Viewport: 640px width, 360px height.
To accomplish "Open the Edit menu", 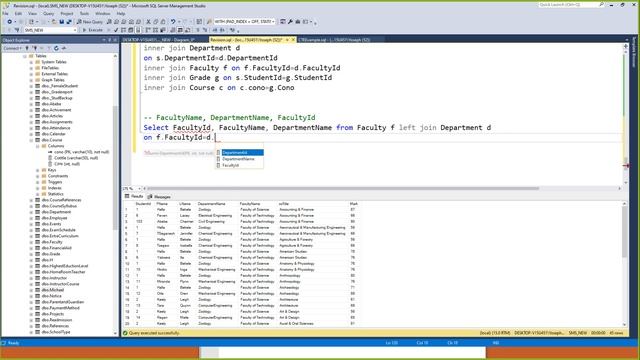I will [18, 13].
